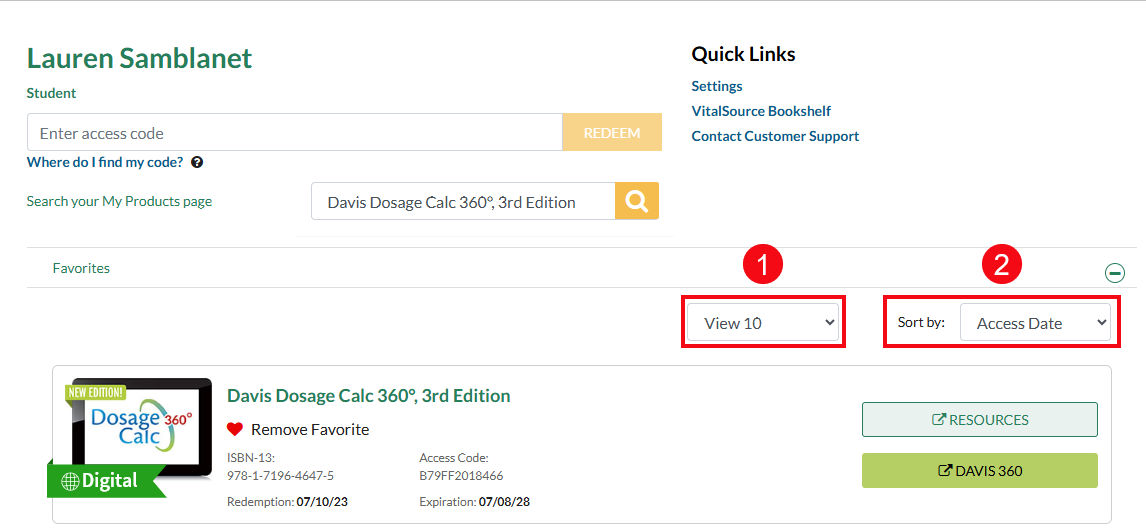Click the help question mark icon
Screen dimensions: 1146x529
[197, 162]
